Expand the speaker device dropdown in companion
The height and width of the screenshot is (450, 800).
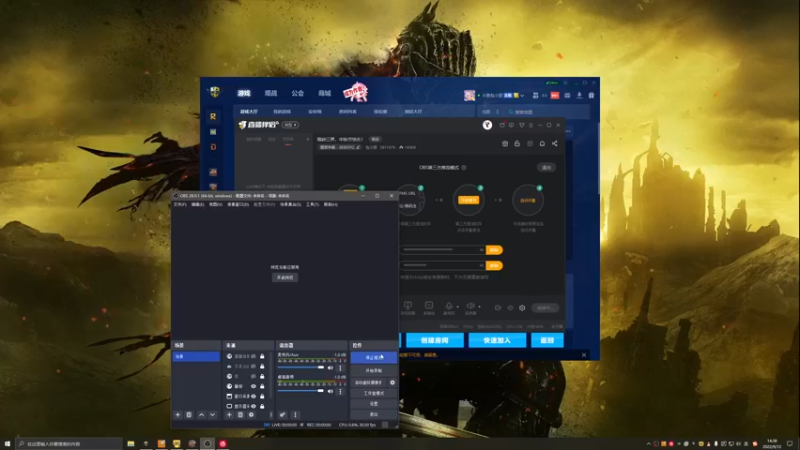click(x=480, y=307)
